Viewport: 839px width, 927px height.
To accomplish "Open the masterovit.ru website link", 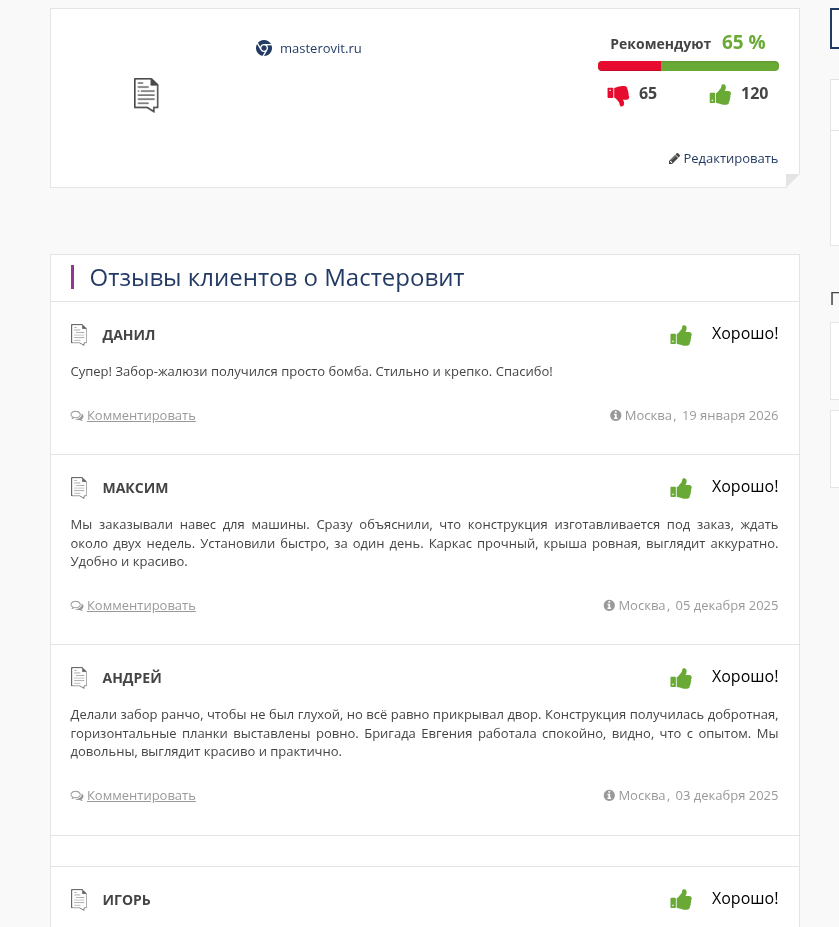I will point(320,48).
